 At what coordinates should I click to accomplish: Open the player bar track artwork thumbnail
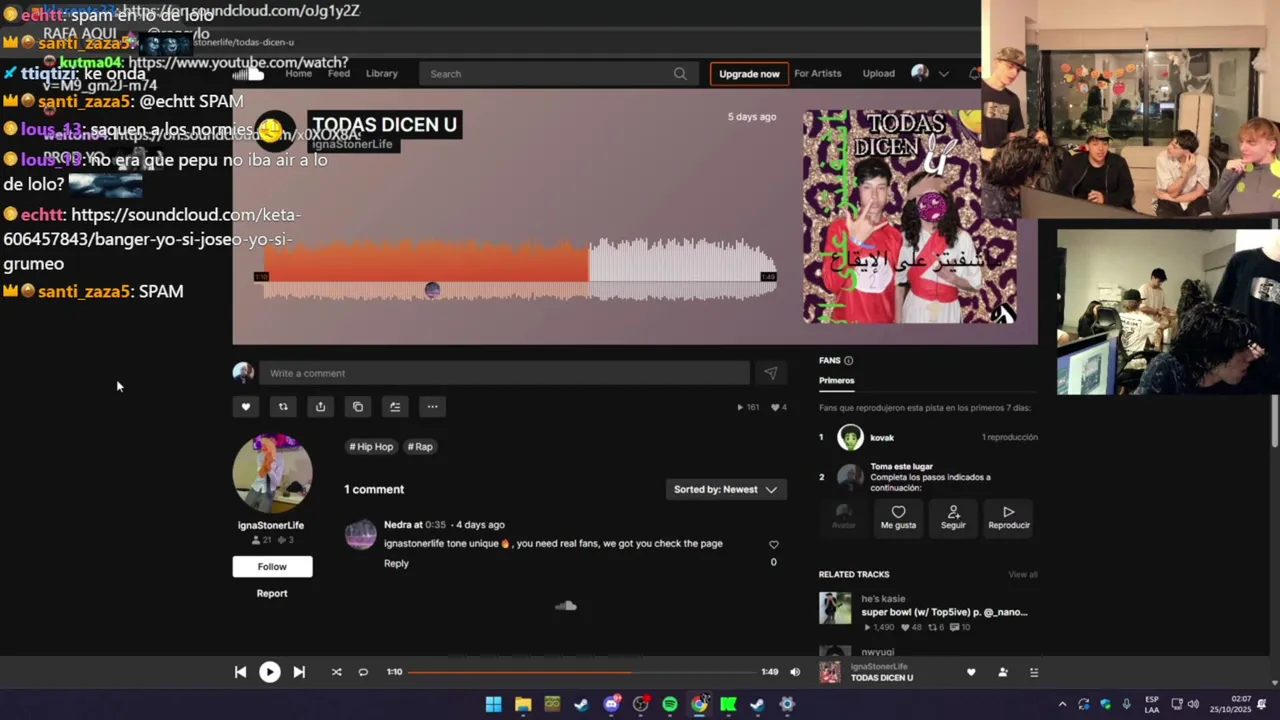[x=830, y=672]
